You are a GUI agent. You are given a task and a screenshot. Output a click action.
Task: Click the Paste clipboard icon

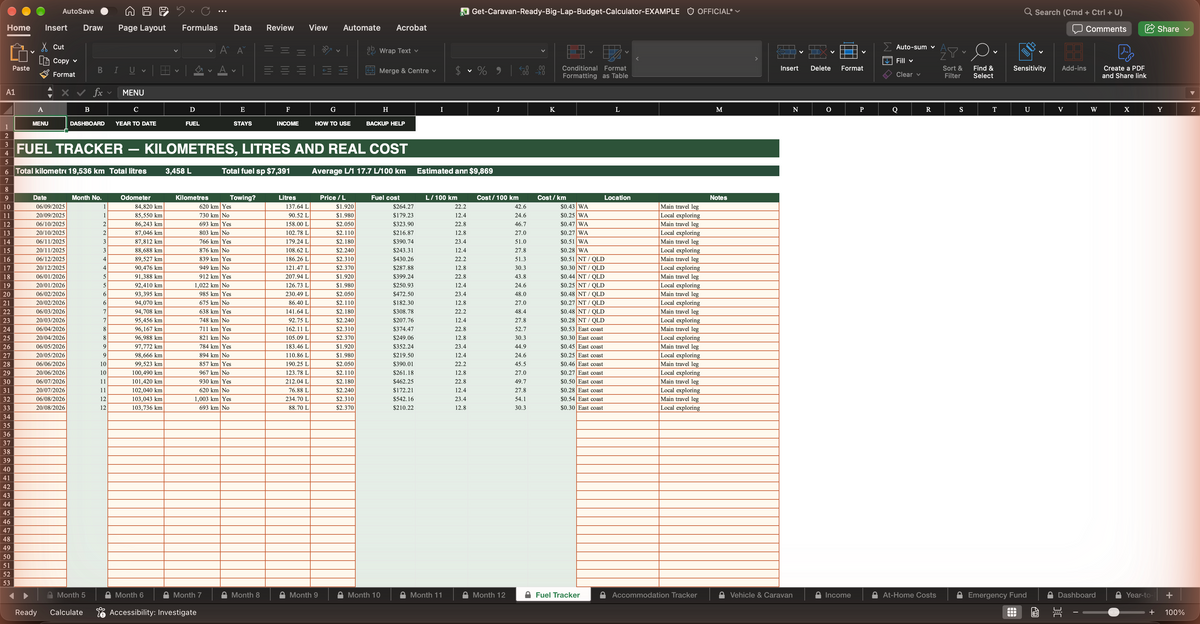pos(20,53)
